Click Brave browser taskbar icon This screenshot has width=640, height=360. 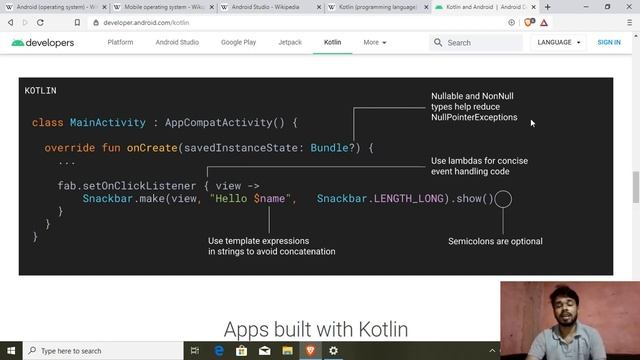(310, 351)
